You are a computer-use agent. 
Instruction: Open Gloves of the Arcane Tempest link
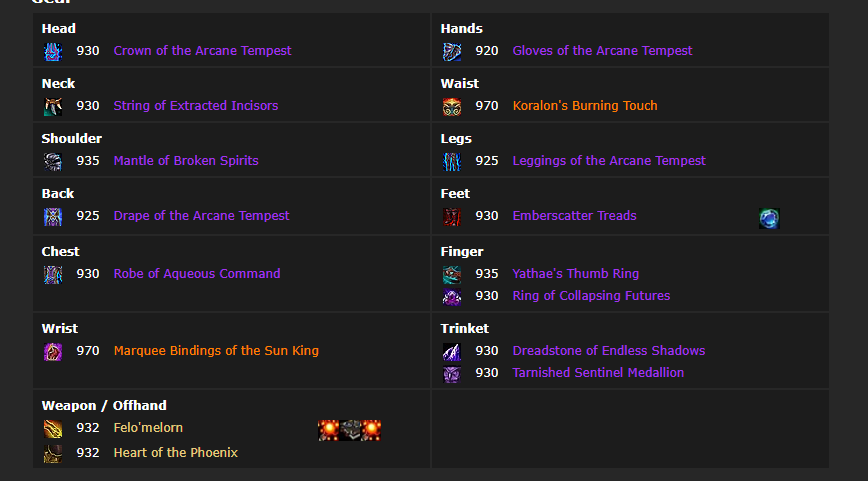pos(602,51)
